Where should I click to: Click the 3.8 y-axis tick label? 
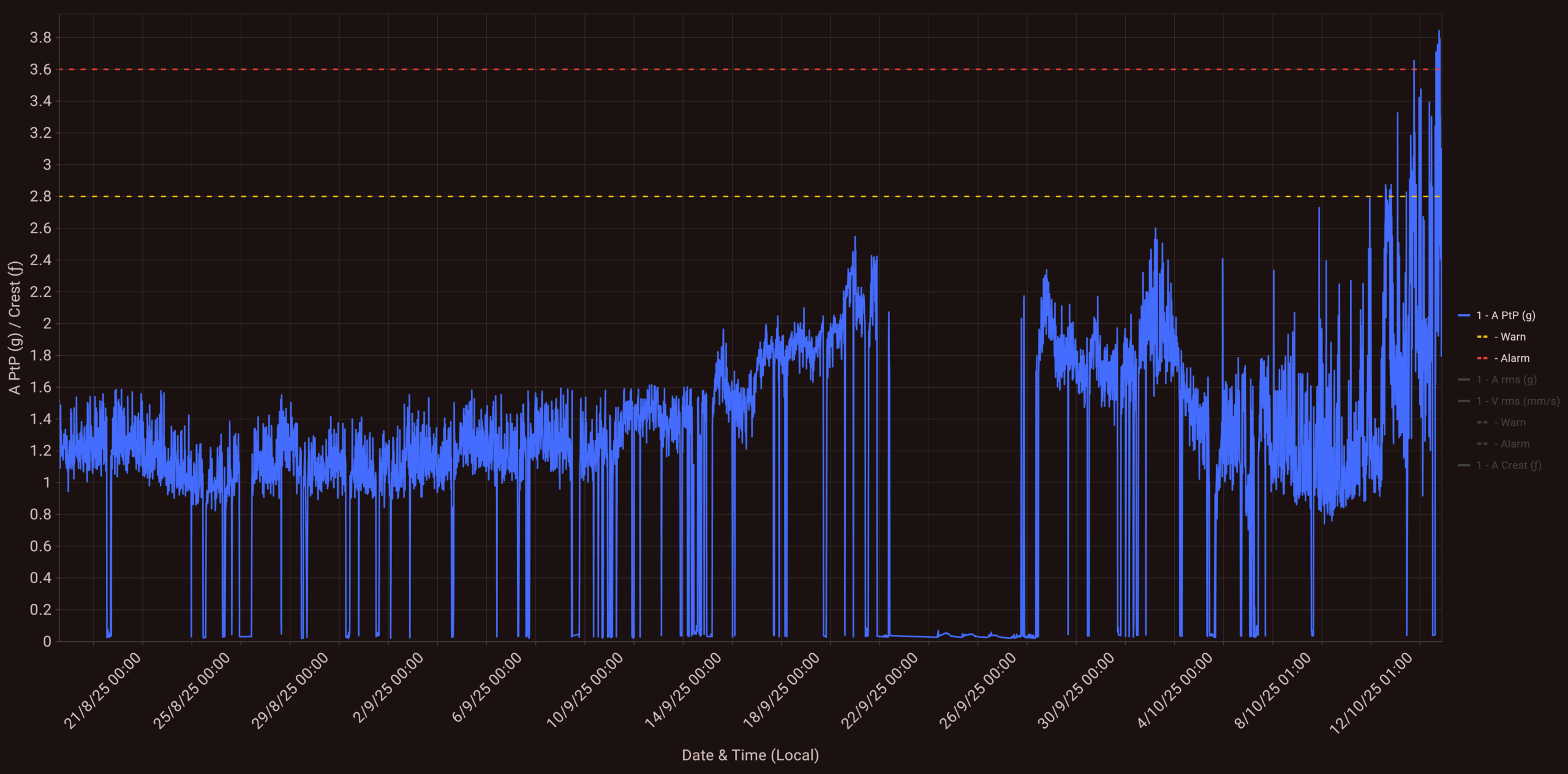[40, 38]
